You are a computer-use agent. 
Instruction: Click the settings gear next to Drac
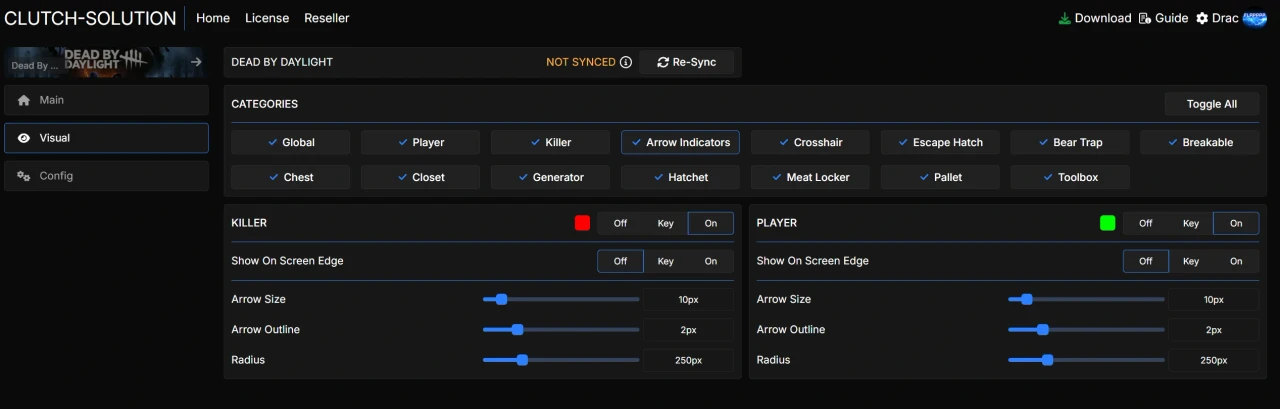pos(1202,18)
